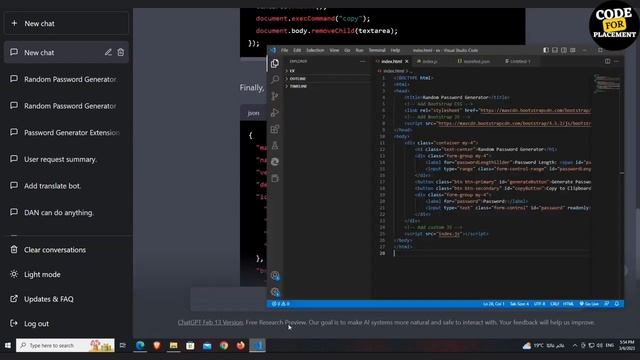Switch to the Untitled-1 editor tab
The image size is (640, 360).
pos(518,61)
